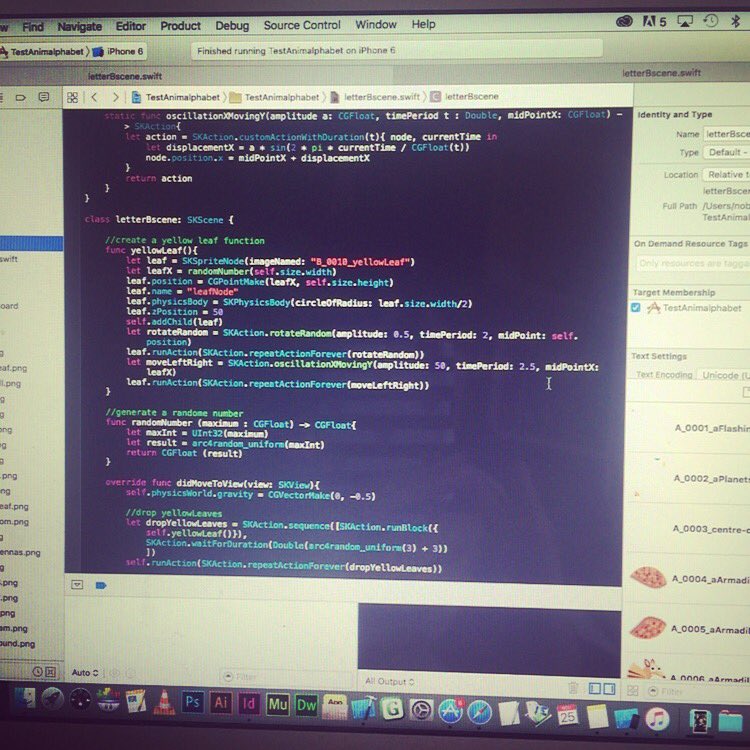750x750 pixels.
Task: Open the related items grid menu
Action: [73, 98]
